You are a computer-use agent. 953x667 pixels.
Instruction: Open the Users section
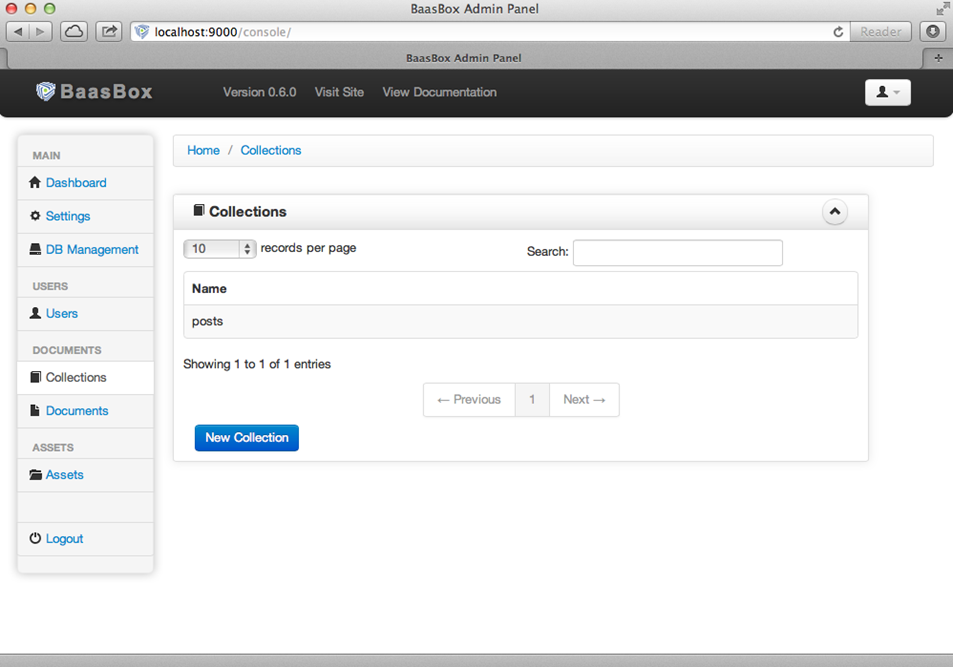(62, 314)
